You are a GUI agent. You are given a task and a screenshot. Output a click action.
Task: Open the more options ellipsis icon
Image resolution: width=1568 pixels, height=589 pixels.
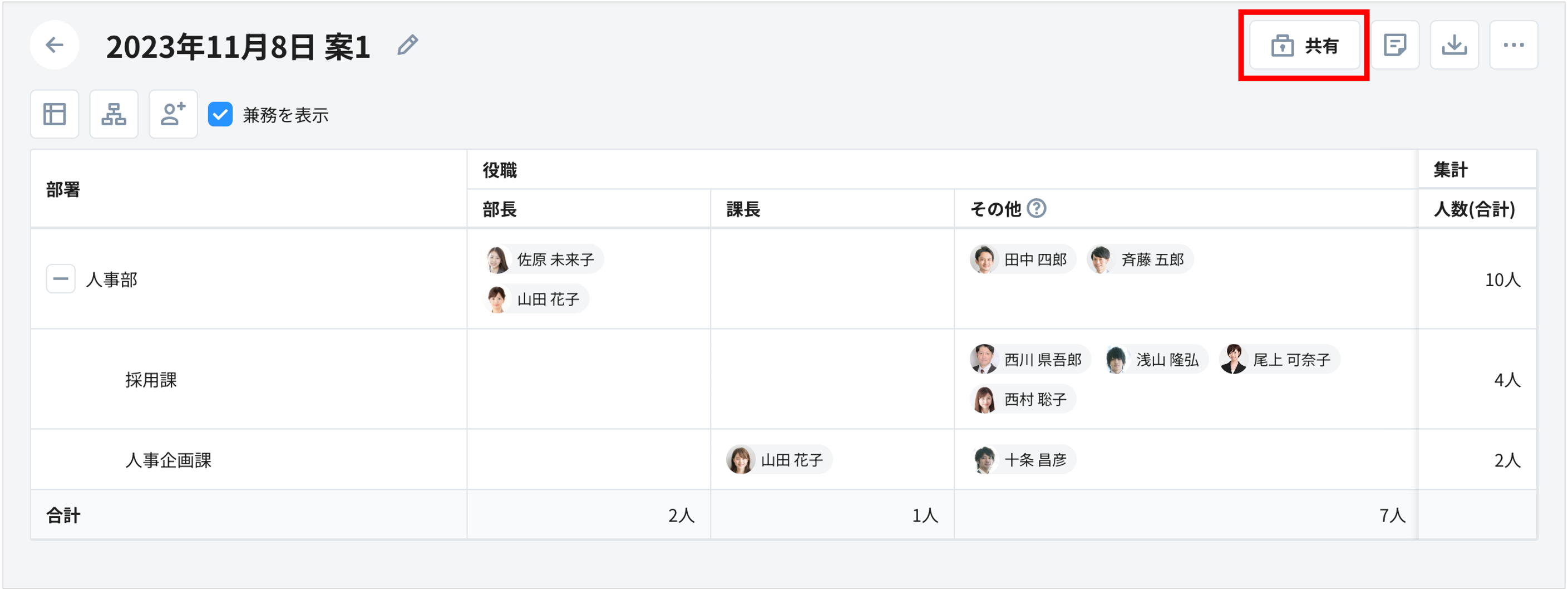coord(1514,45)
